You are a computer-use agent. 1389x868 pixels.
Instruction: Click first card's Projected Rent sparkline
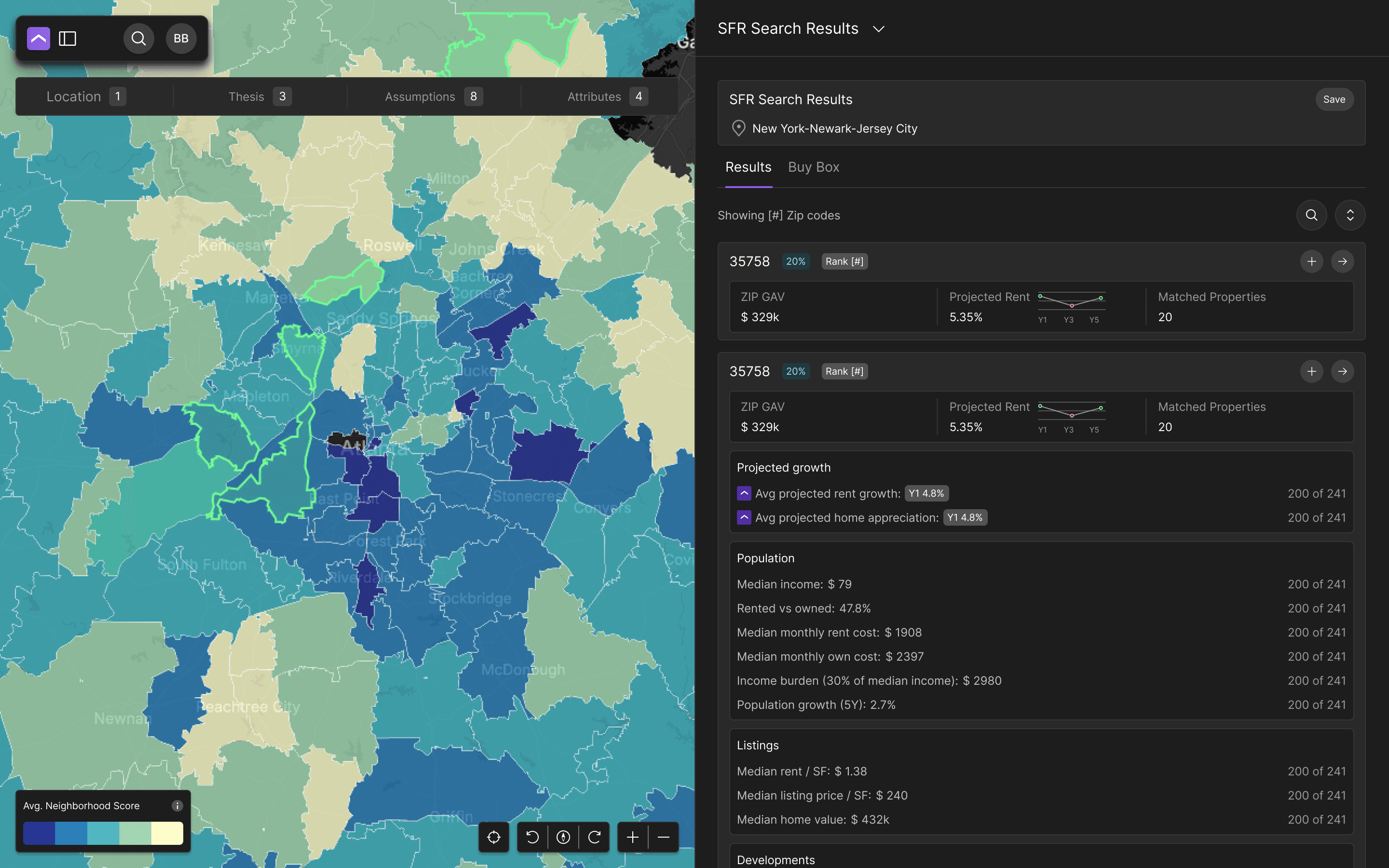point(1071,300)
